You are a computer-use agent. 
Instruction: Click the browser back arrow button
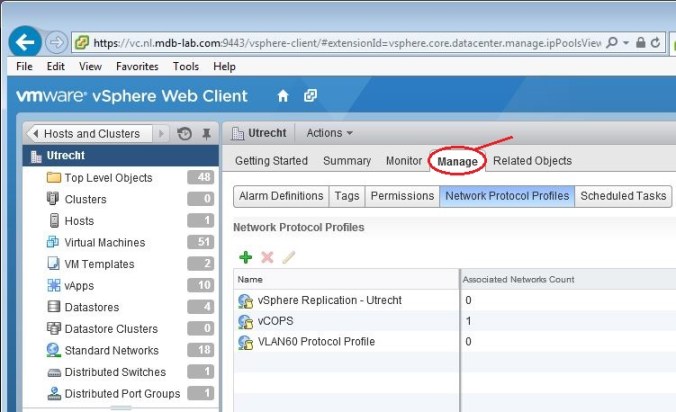point(27,42)
